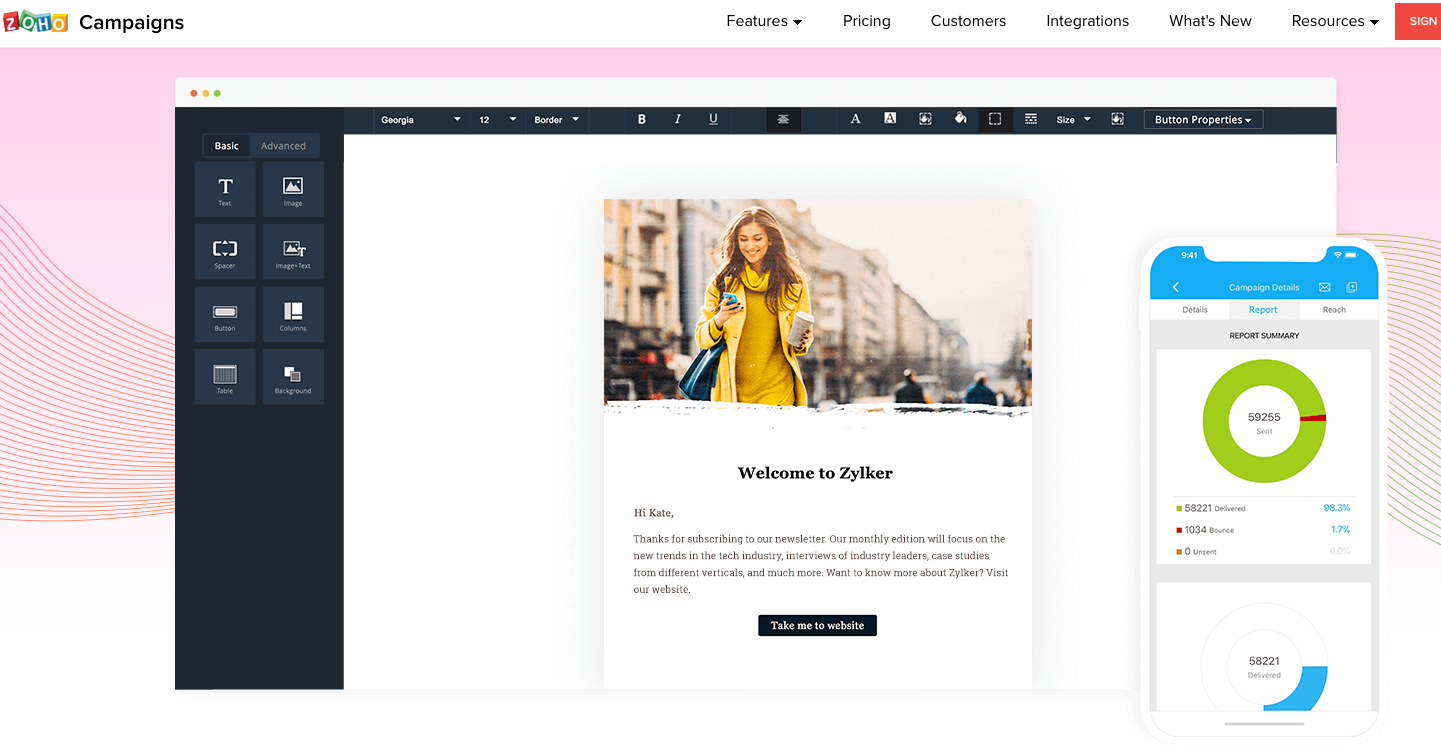Image resolution: width=1441 pixels, height=755 pixels.
Task: Expand the Button Properties dropdown
Action: pyautogui.click(x=1202, y=119)
